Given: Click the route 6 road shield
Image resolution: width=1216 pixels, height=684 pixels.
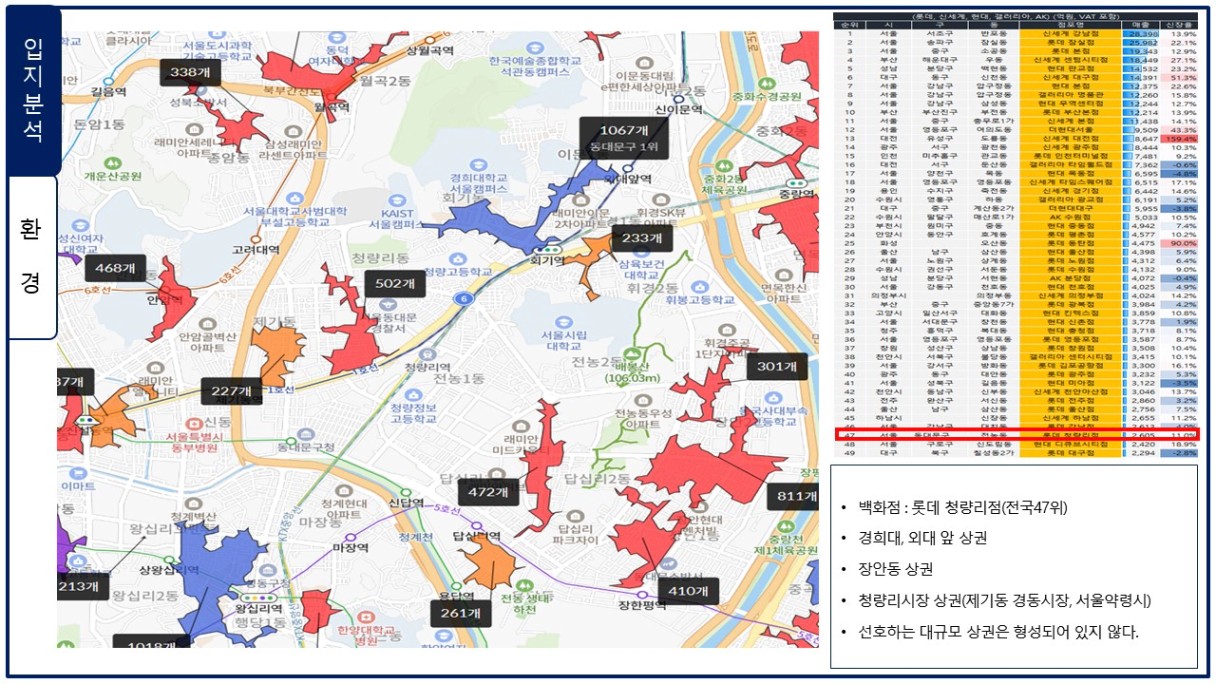Looking at the screenshot, I should click(466, 298).
